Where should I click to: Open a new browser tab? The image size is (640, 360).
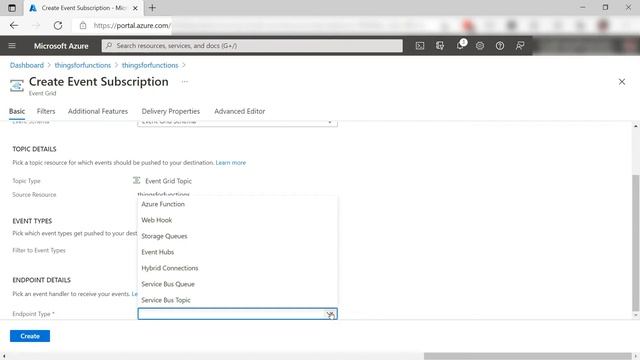(x=152, y=8)
